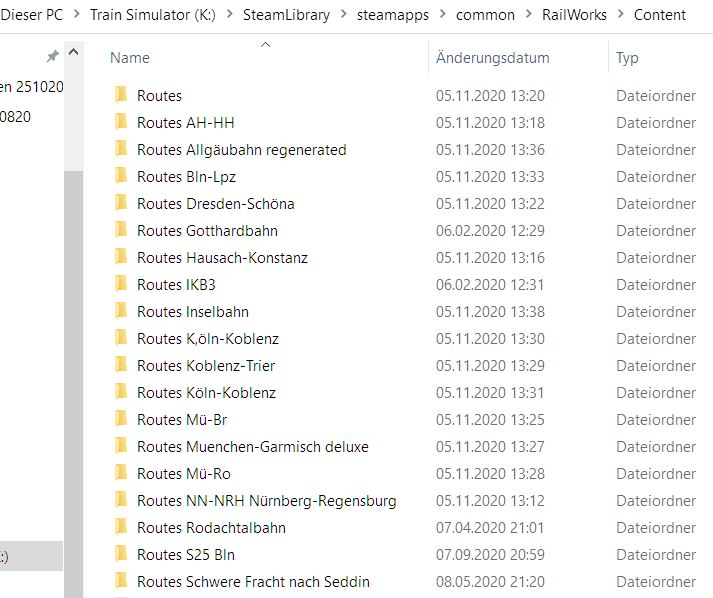Viewport: 713px width, 598px height.
Task: Open the dropdown chevron after Dieser PC
Action: click(77, 14)
